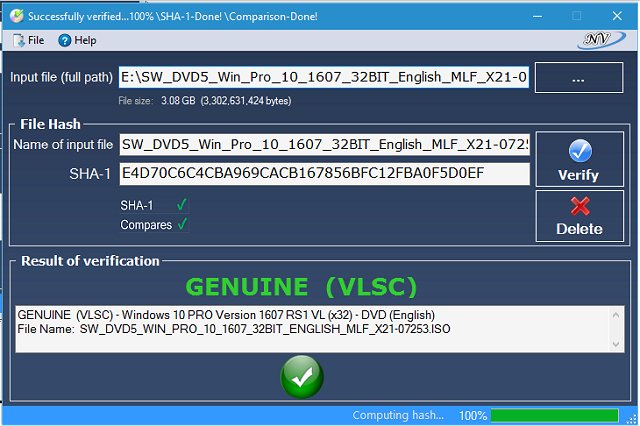The width and height of the screenshot is (640, 426).
Task: Click the Computing hash... status text
Action: (x=398, y=415)
